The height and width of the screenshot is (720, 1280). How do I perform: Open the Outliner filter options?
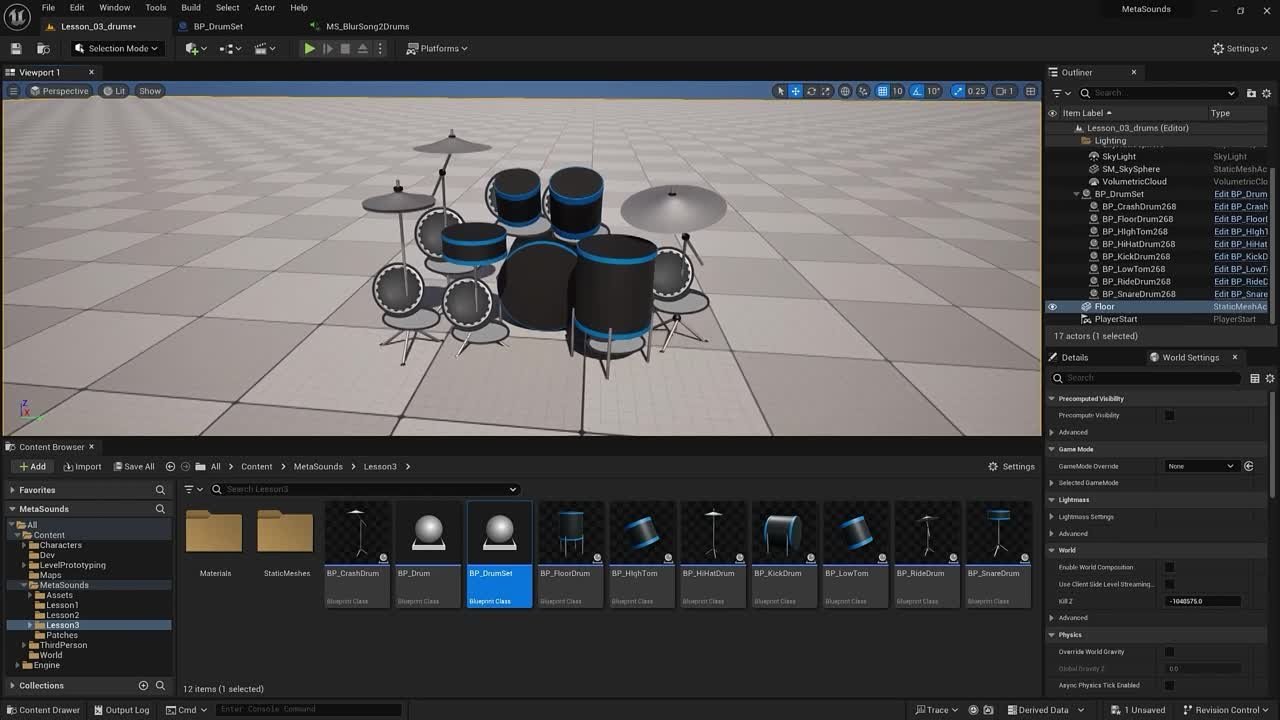click(x=1060, y=93)
